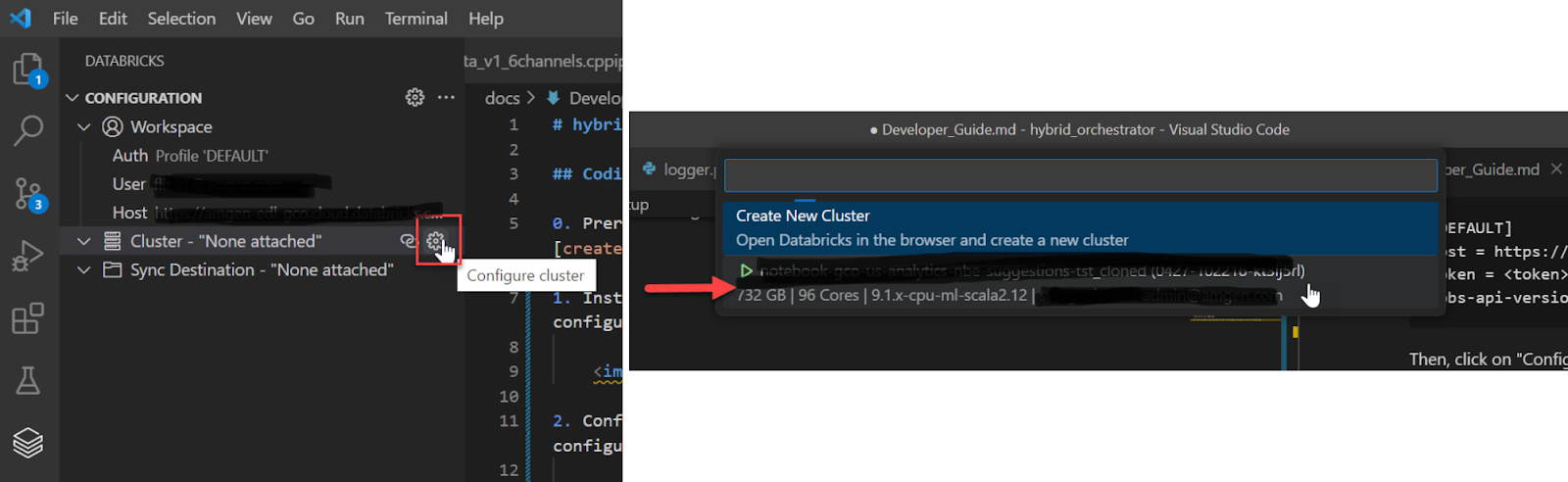Focus the cluster search input field

[1080, 175]
